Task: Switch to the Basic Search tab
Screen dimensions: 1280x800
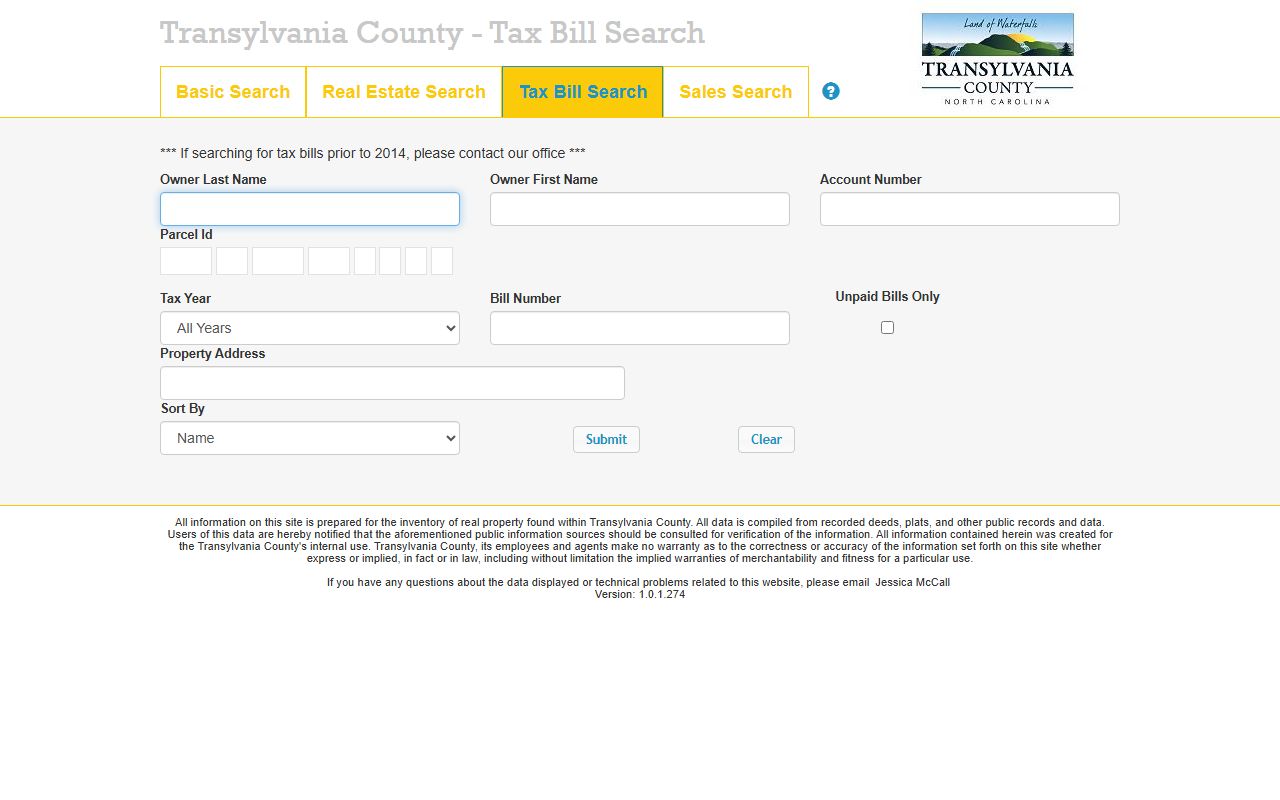Action: click(233, 92)
